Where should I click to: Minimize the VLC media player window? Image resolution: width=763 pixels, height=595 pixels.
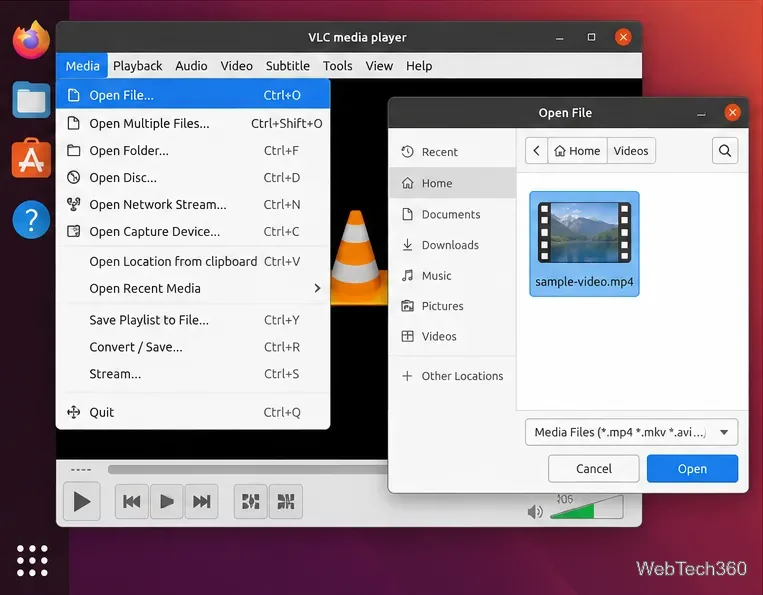click(x=560, y=37)
